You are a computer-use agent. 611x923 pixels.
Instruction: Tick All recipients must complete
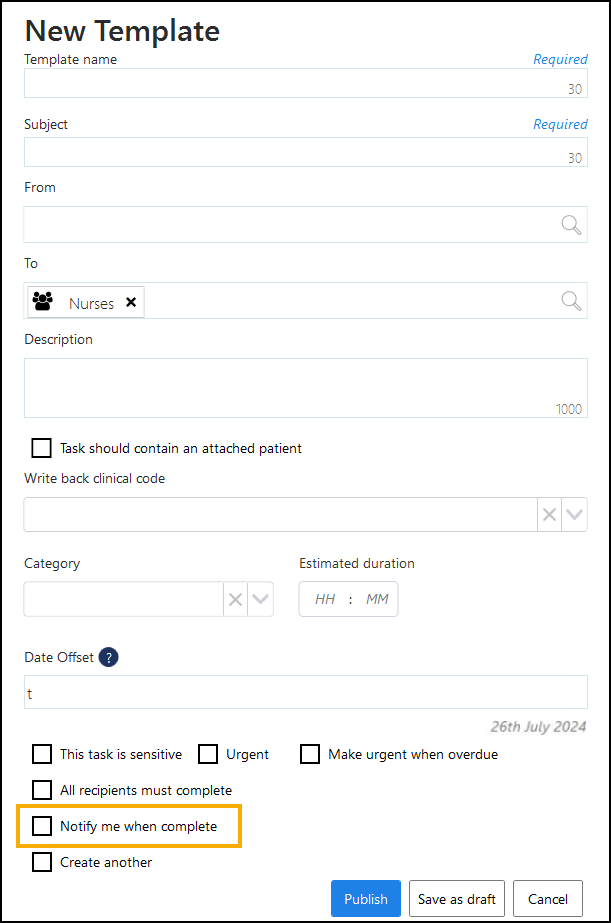[42, 790]
